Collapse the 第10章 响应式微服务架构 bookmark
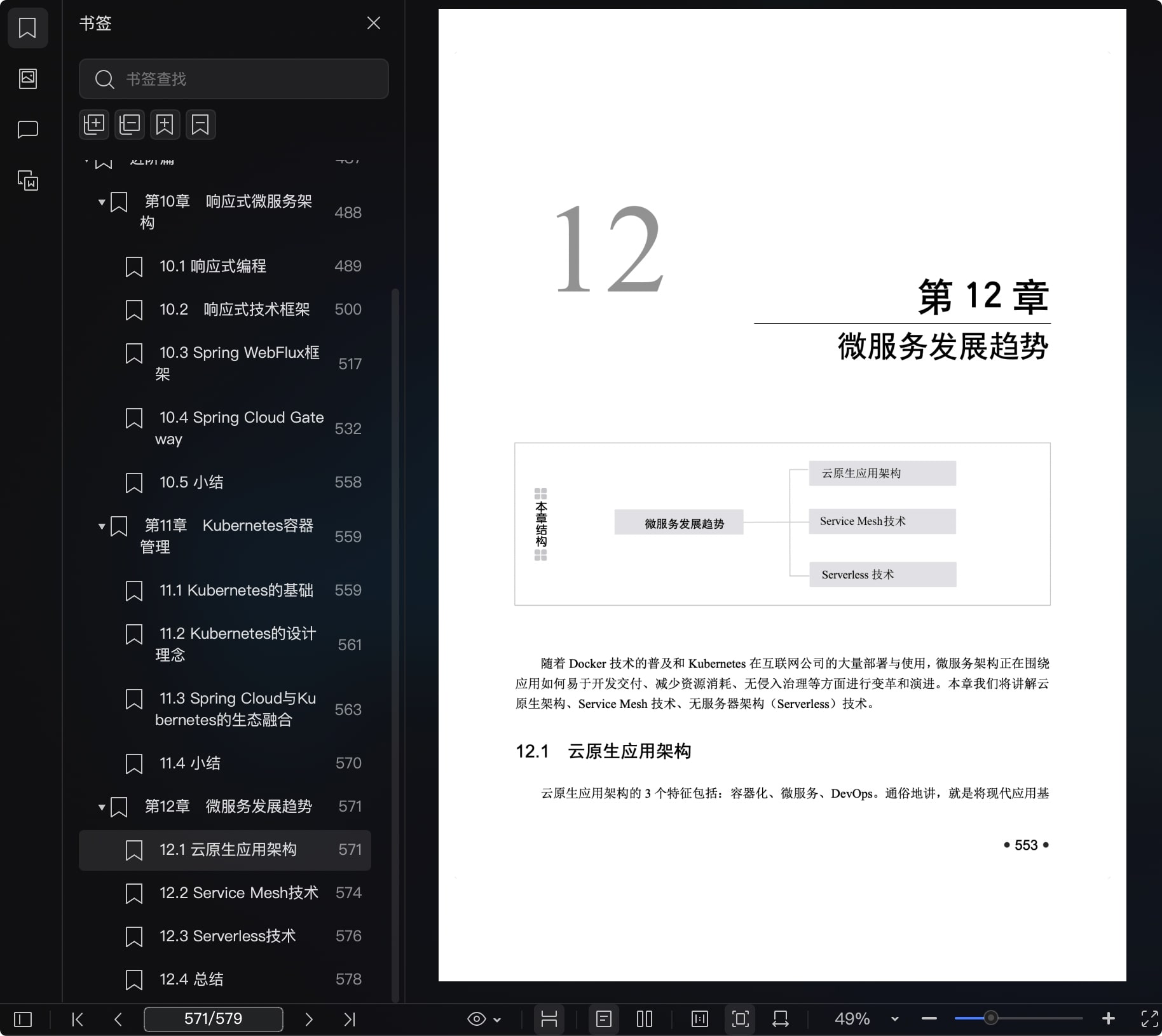 102,202
